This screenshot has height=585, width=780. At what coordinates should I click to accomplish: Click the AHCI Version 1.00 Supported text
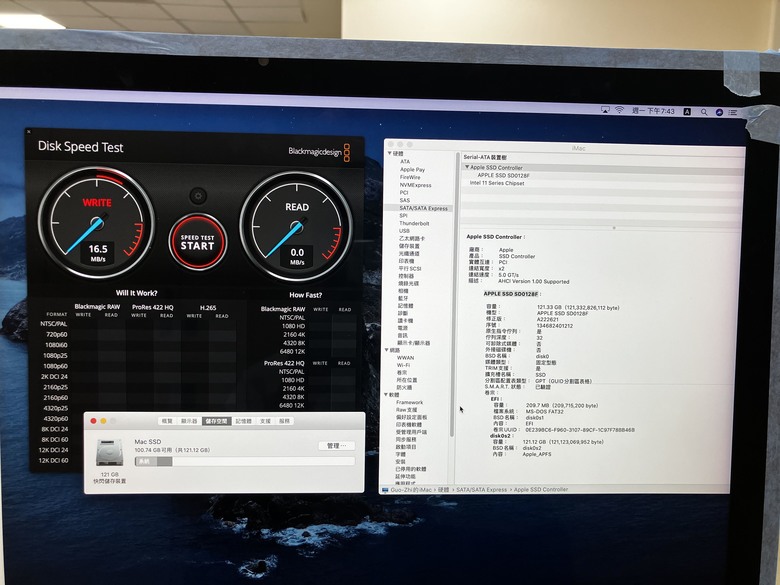coord(534,282)
